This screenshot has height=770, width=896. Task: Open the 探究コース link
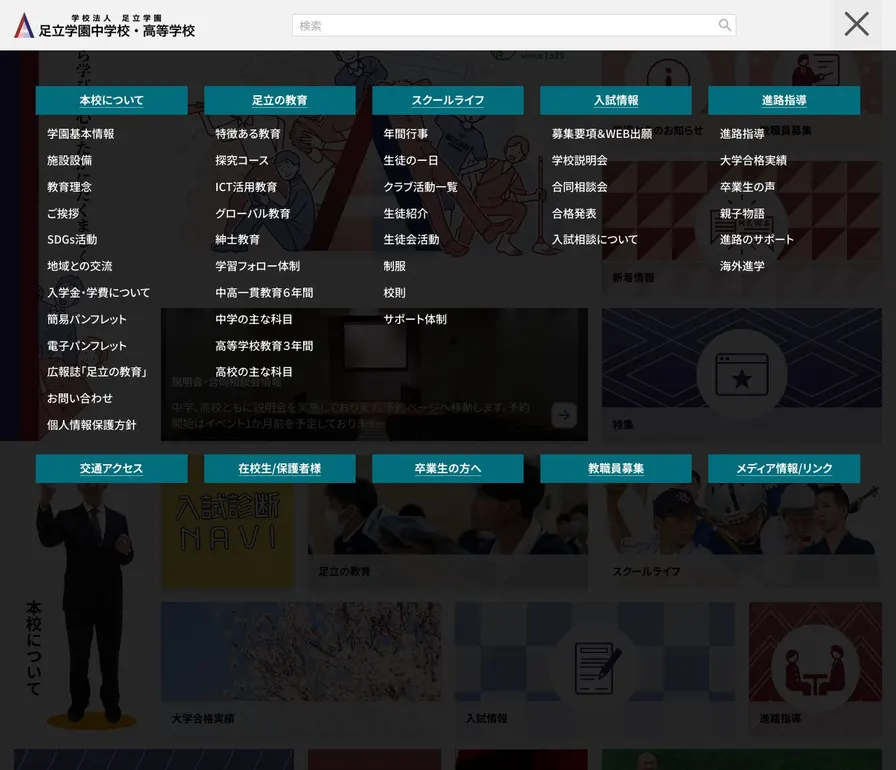click(x=242, y=161)
